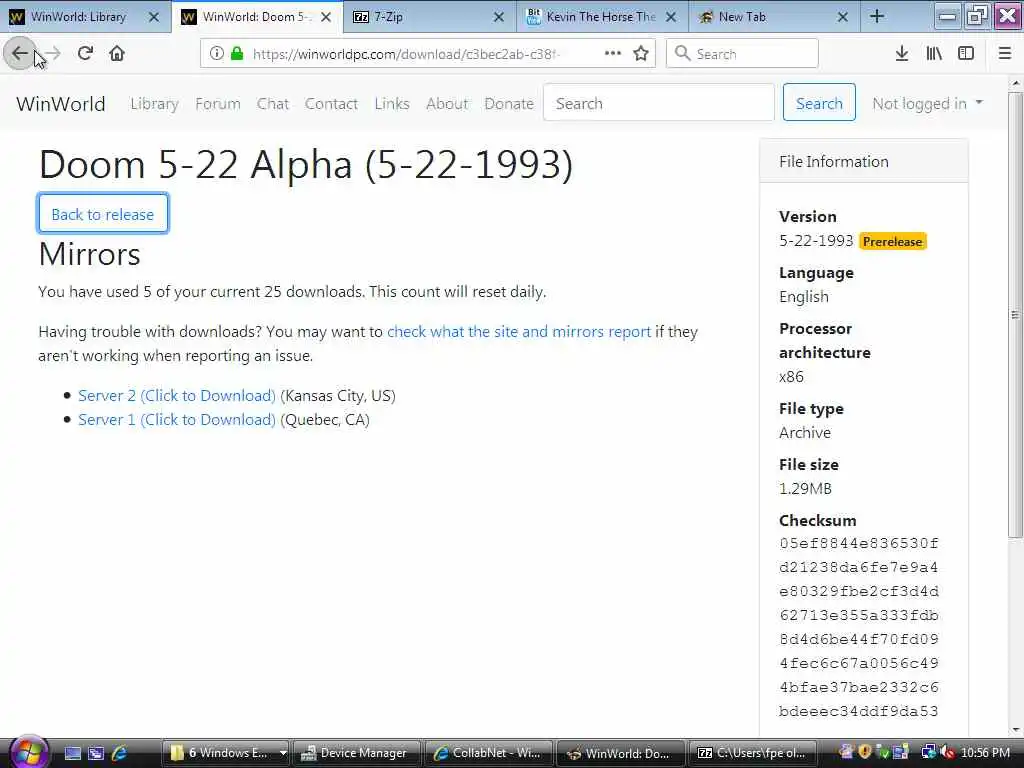Click the blue Search button

[819, 103]
